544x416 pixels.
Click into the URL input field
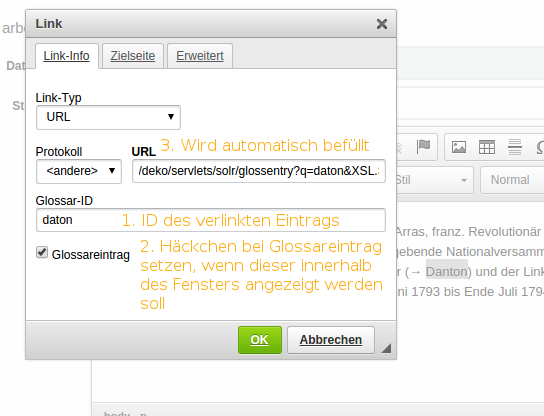click(259, 171)
